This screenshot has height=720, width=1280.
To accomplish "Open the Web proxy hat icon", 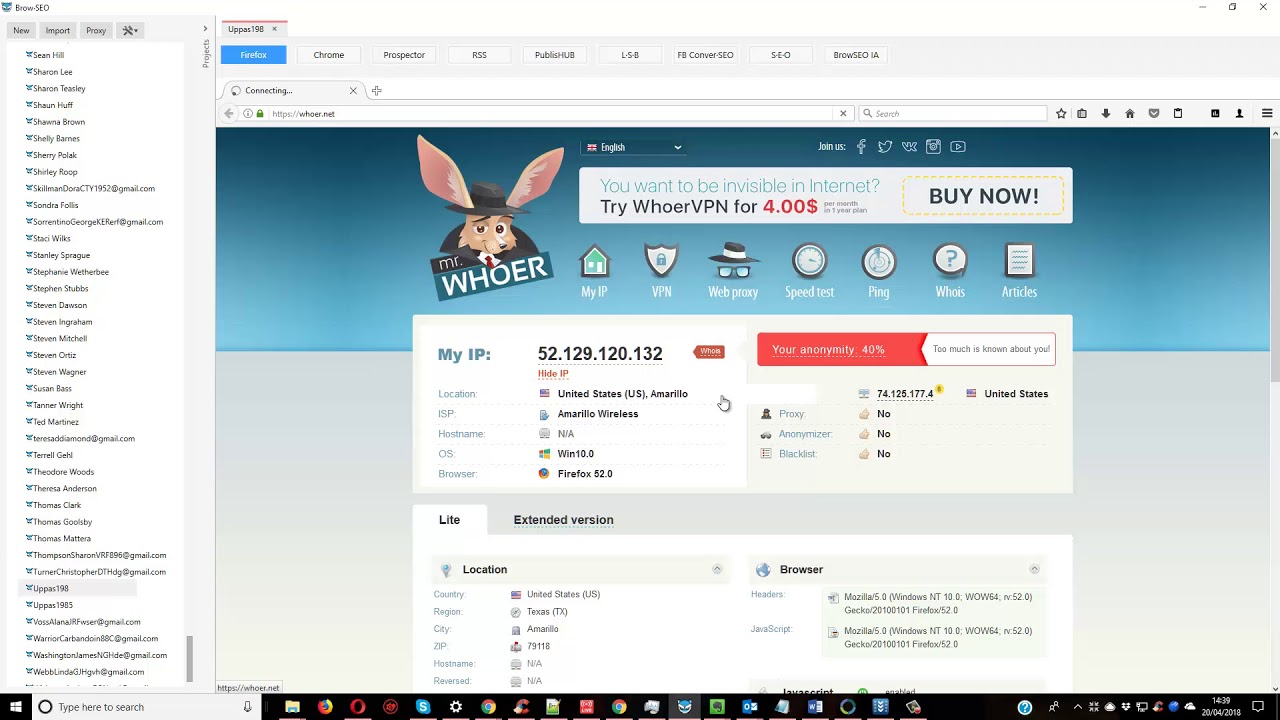I will 733,262.
